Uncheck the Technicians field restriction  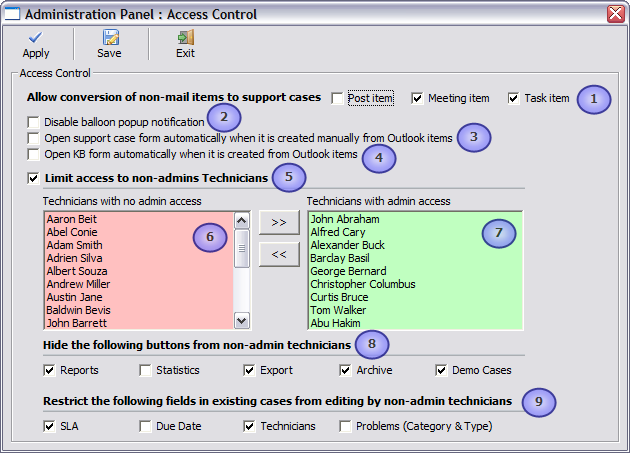[249, 426]
